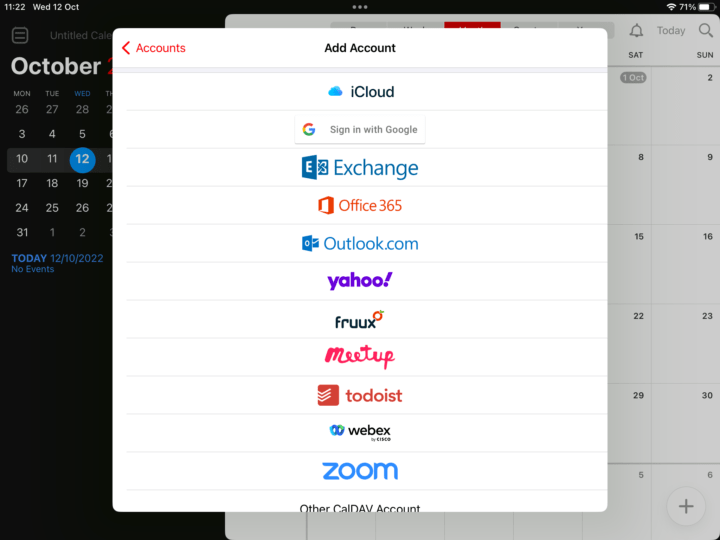Select the Zoom account option
This screenshot has width=720, height=540.
[360, 471]
